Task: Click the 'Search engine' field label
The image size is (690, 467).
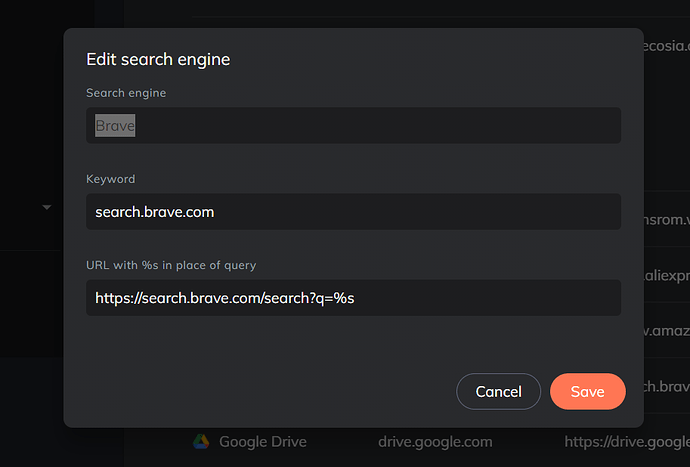Action: coord(126,93)
